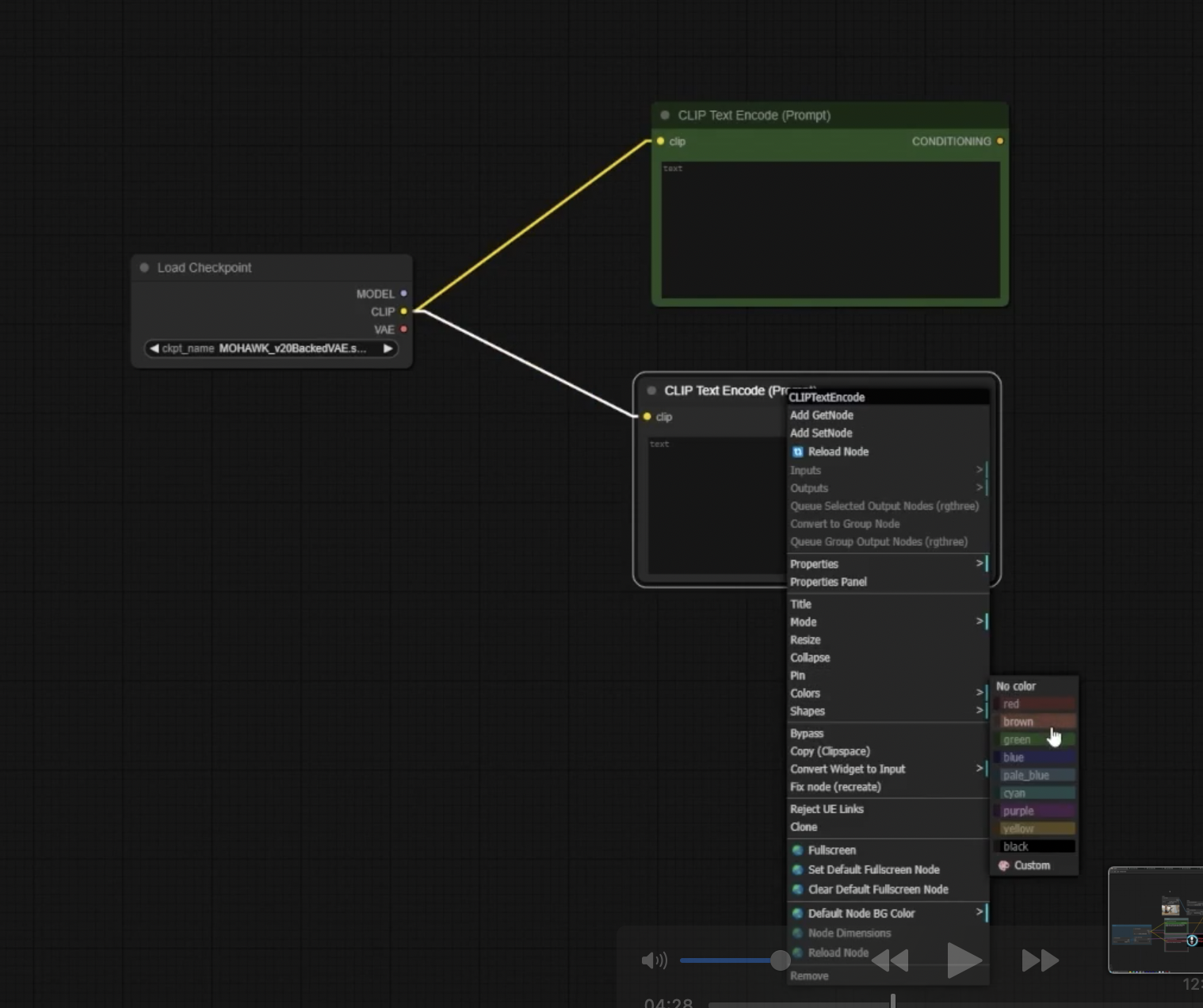
Task: Select previous checkpoint with left arrow
Action: point(154,348)
